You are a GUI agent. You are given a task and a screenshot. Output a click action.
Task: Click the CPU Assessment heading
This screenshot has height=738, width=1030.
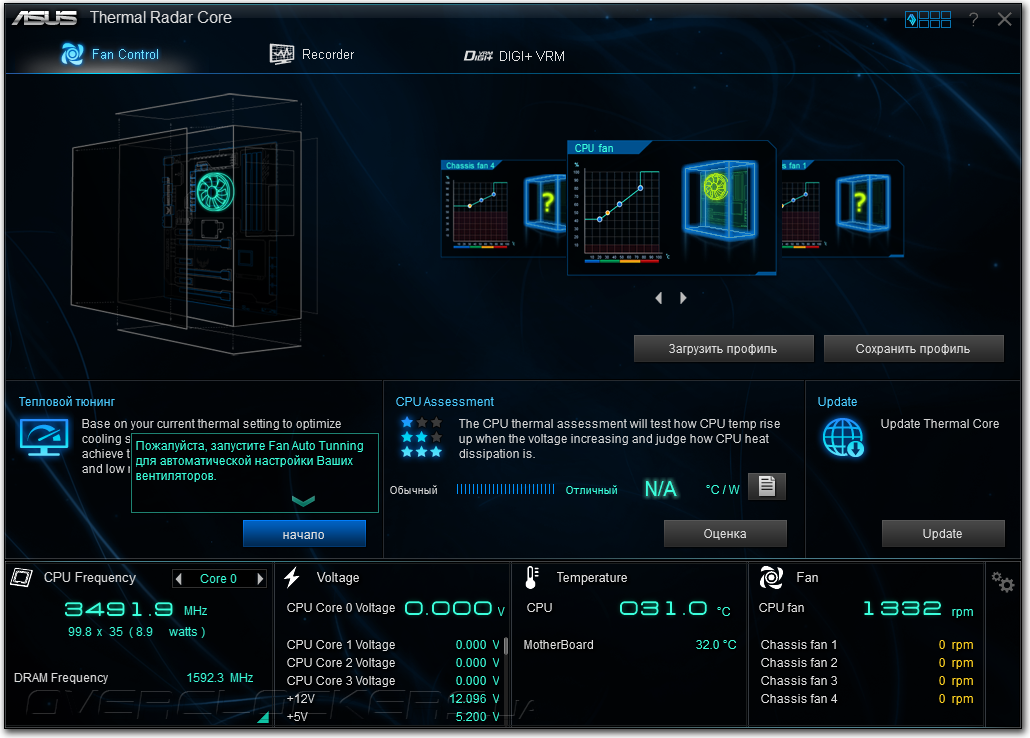(445, 402)
